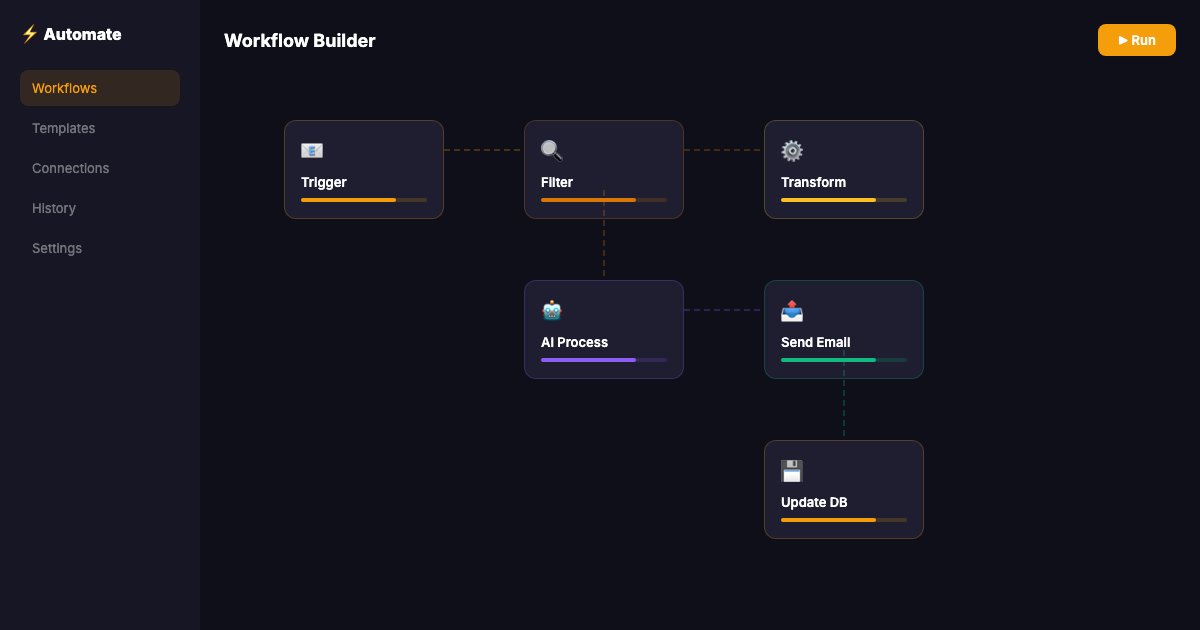Viewport: 1200px width, 630px height.
Task: Click the envelope icon on Trigger node
Action: pyautogui.click(x=312, y=151)
